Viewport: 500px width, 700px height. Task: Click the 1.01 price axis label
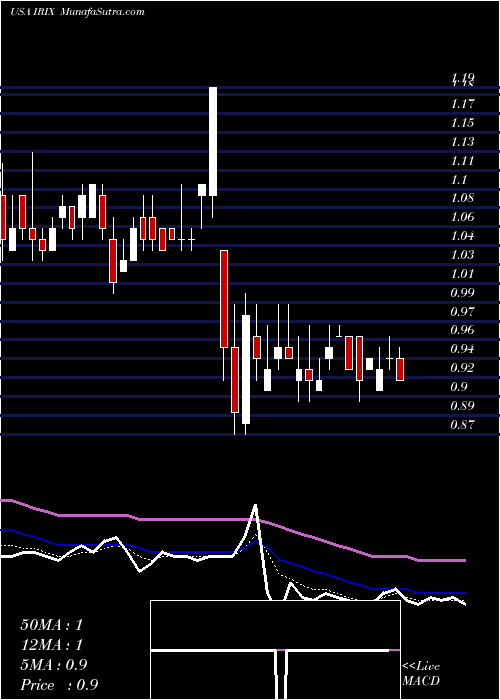coord(463,274)
